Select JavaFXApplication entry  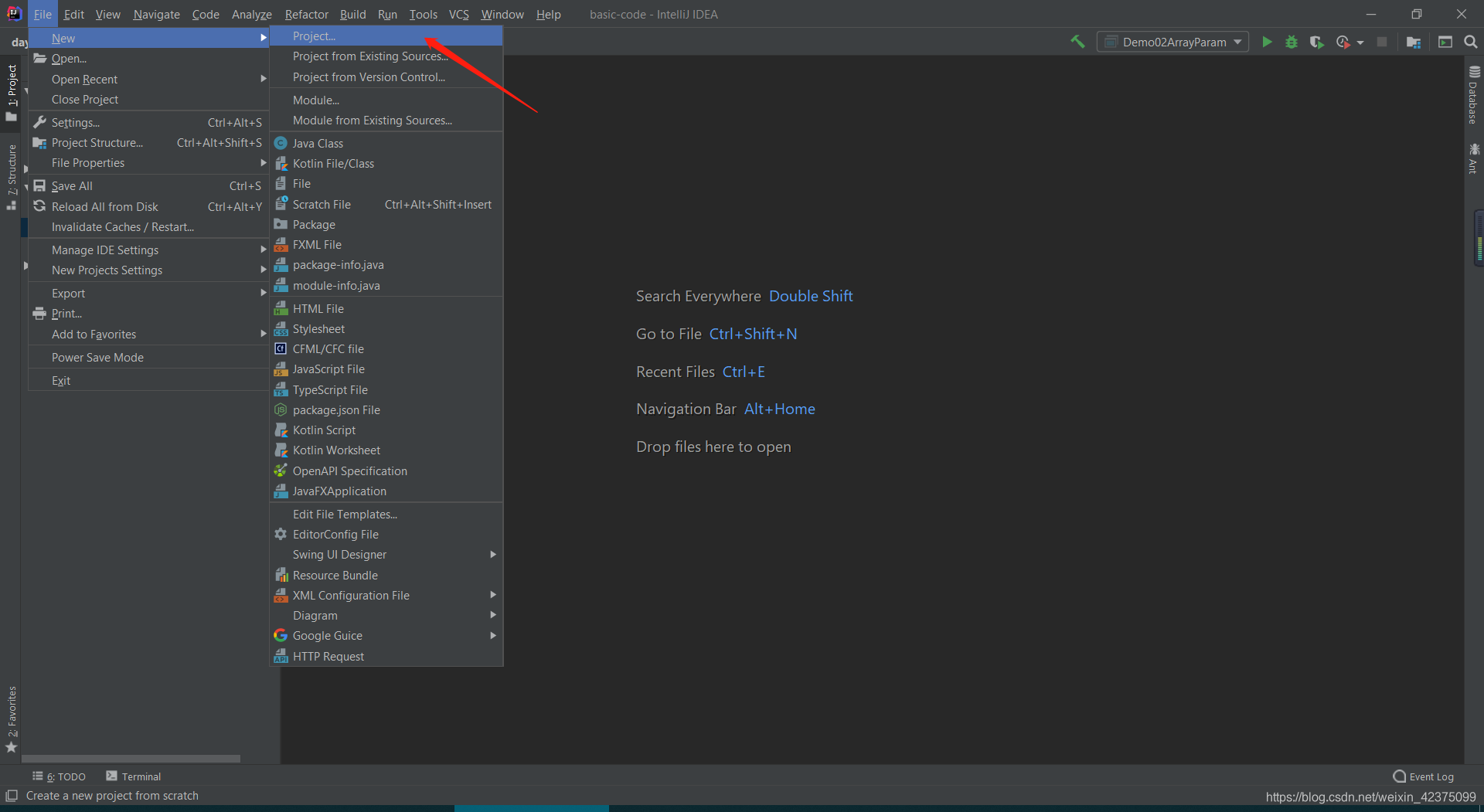[386, 491]
